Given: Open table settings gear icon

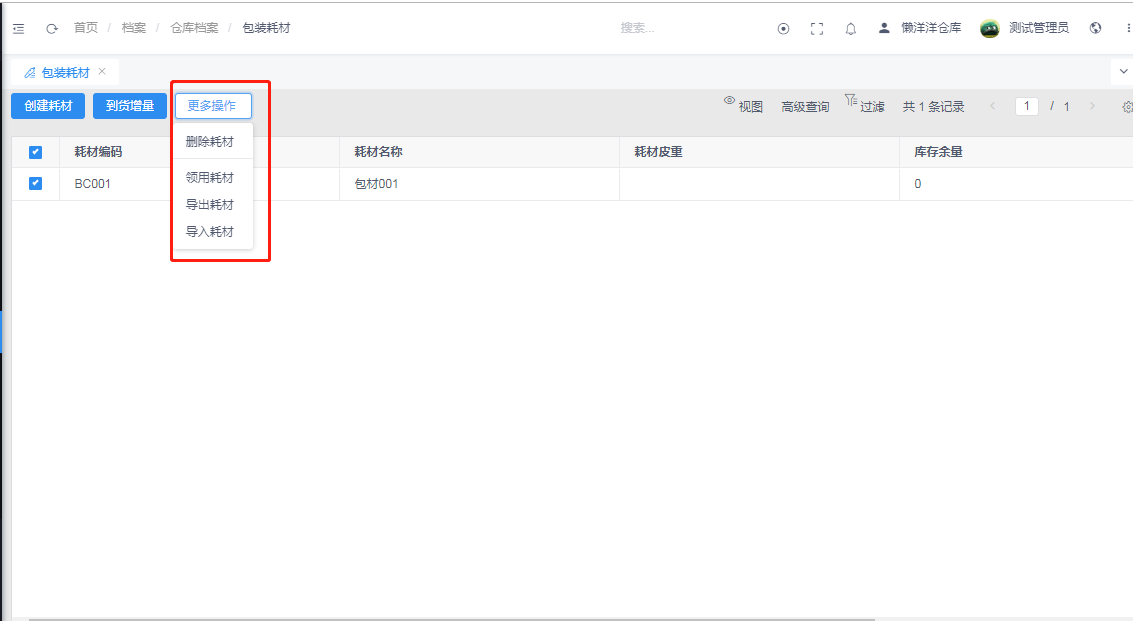Looking at the screenshot, I should click(1127, 107).
